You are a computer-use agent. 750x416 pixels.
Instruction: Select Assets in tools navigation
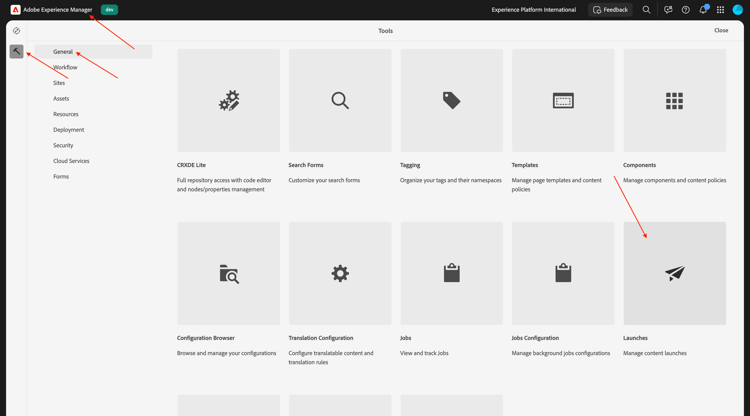pyautogui.click(x=61, y=99)
